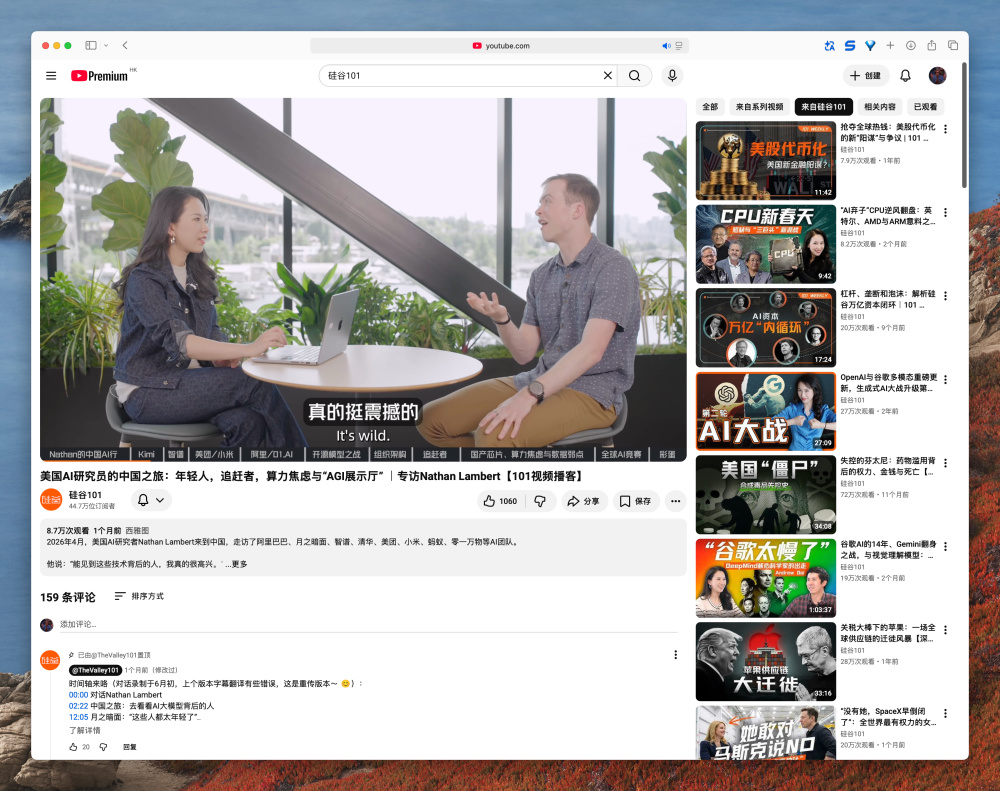Seek to the 开源模型之战 chapter marker
The height and width of the screenshot is (791, 1000).
(x=336, y=454)
